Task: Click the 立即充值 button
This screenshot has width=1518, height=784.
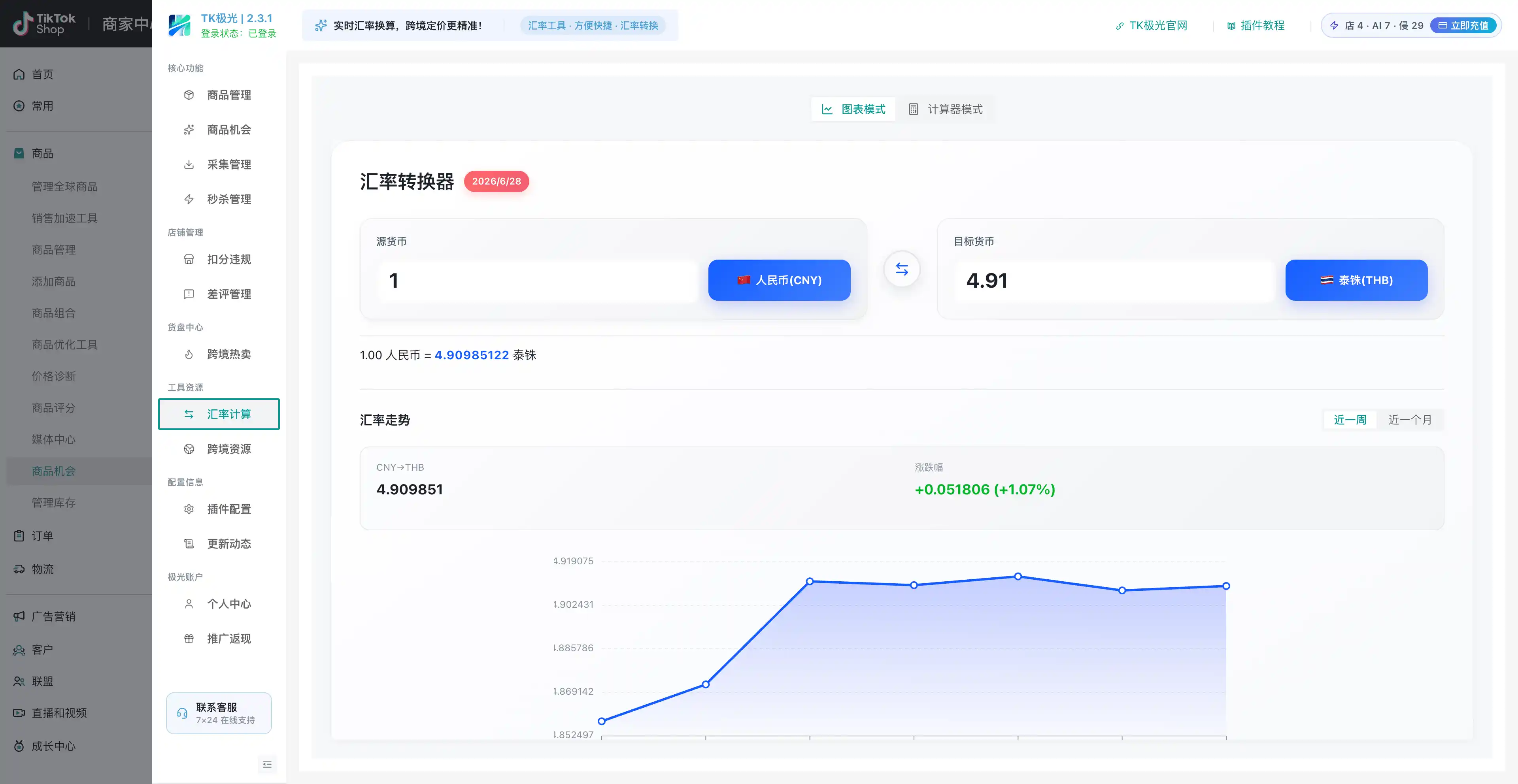Action: click(1463, 25)
